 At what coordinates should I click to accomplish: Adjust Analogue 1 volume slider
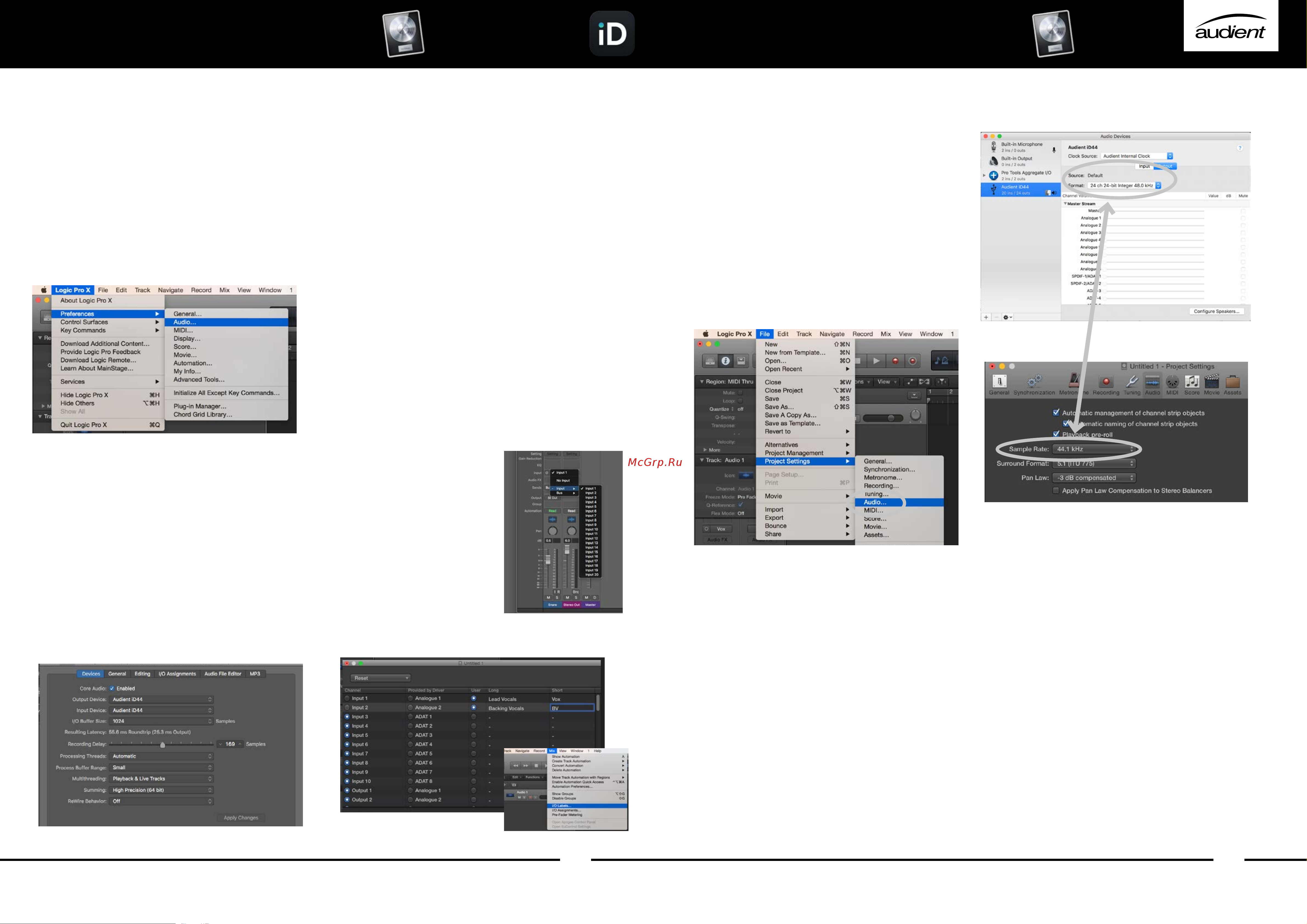(1154, 218)
